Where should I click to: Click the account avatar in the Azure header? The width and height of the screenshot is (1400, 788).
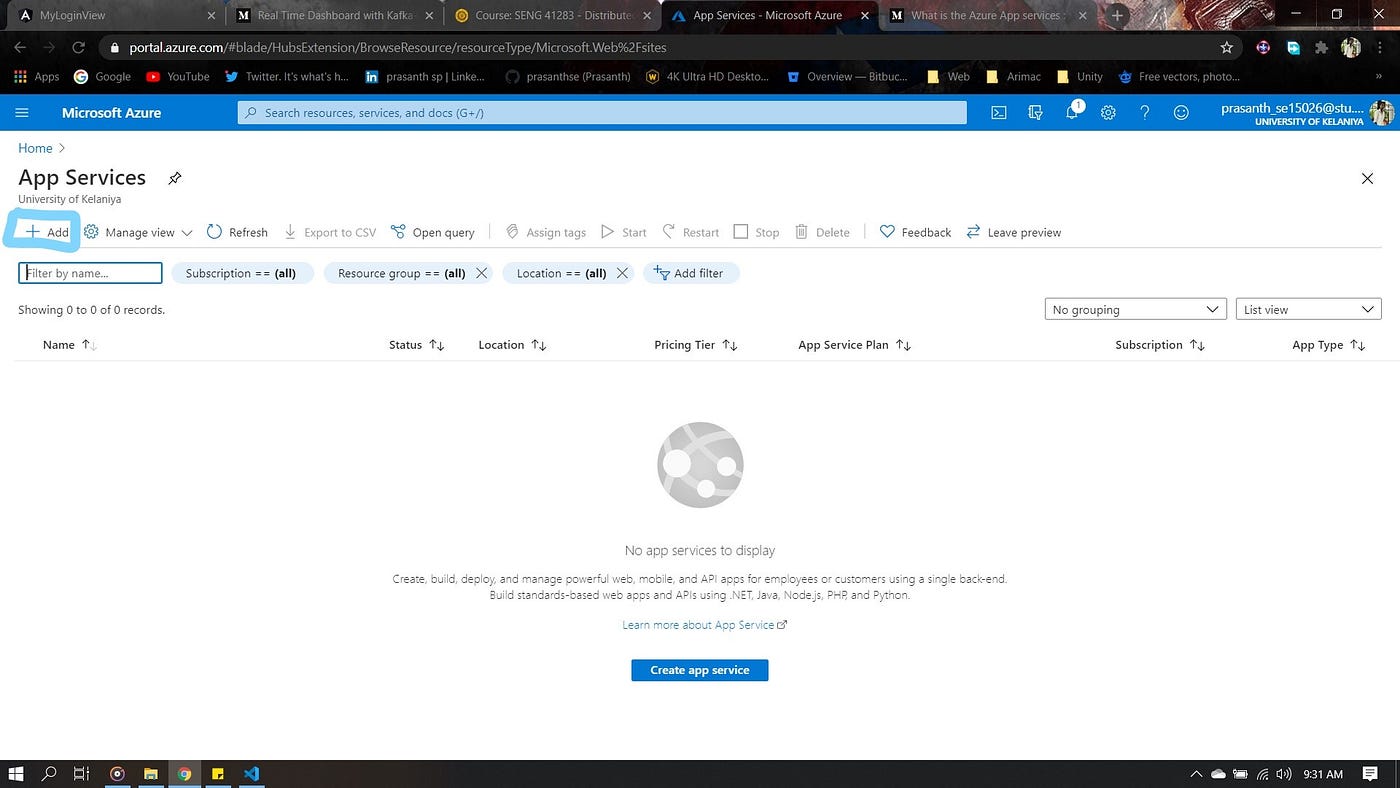pos(1382,113)
